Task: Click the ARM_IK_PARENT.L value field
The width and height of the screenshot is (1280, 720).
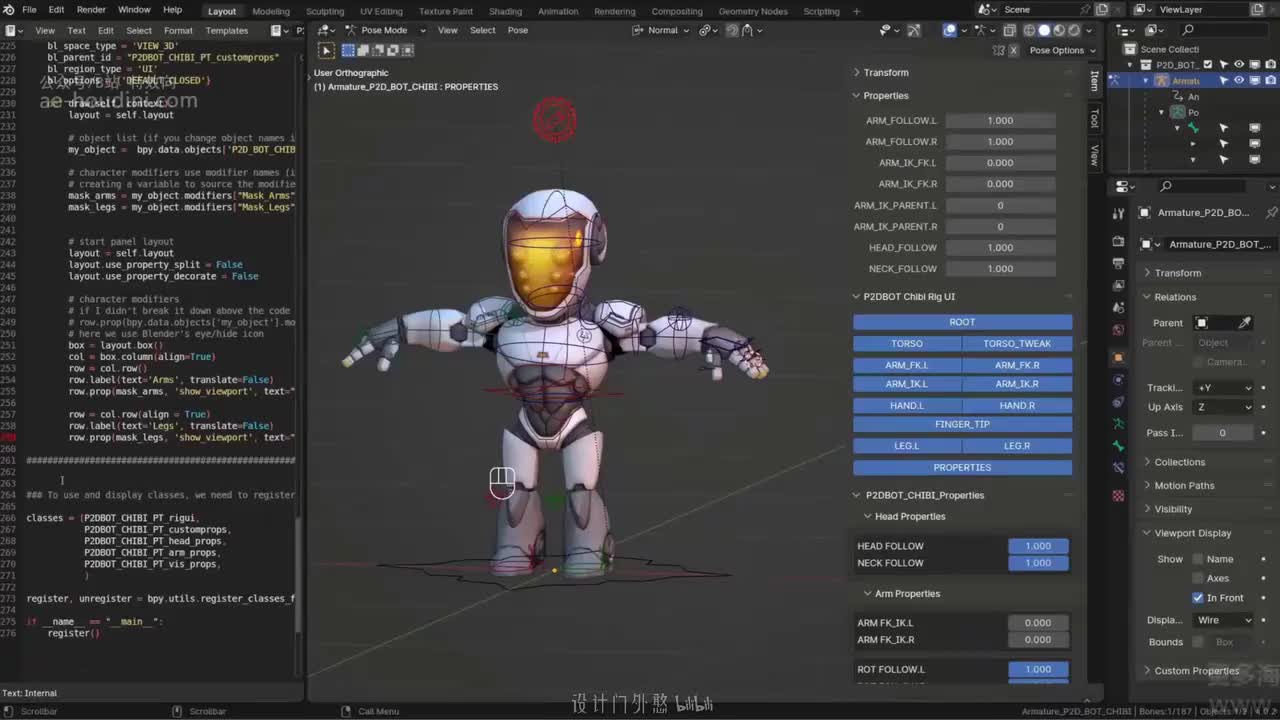Action: pos(1000,205)
